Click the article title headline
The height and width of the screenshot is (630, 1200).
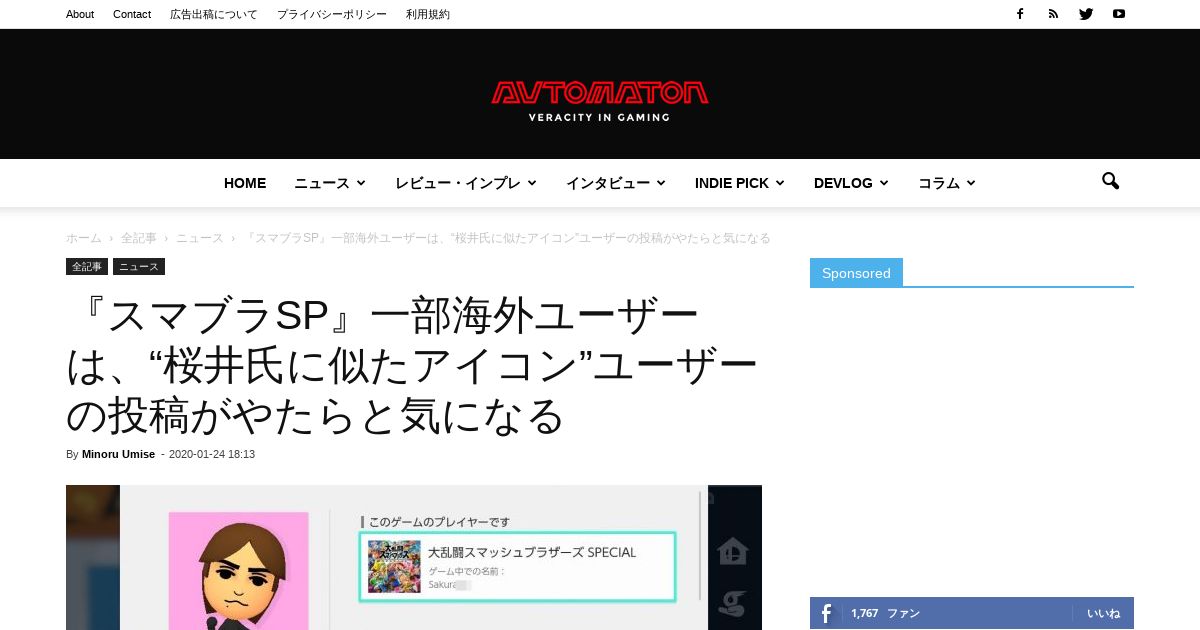[412, 366]
